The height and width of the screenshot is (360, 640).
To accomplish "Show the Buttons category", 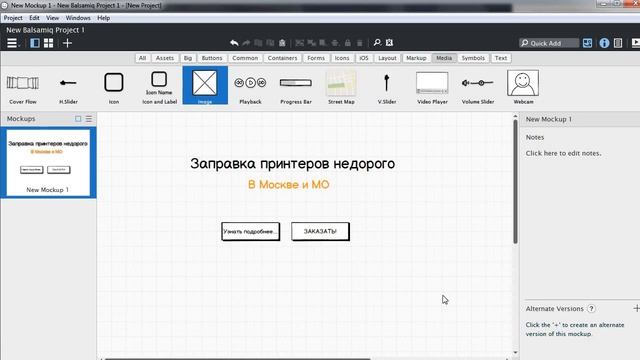I will coord(212,58).
